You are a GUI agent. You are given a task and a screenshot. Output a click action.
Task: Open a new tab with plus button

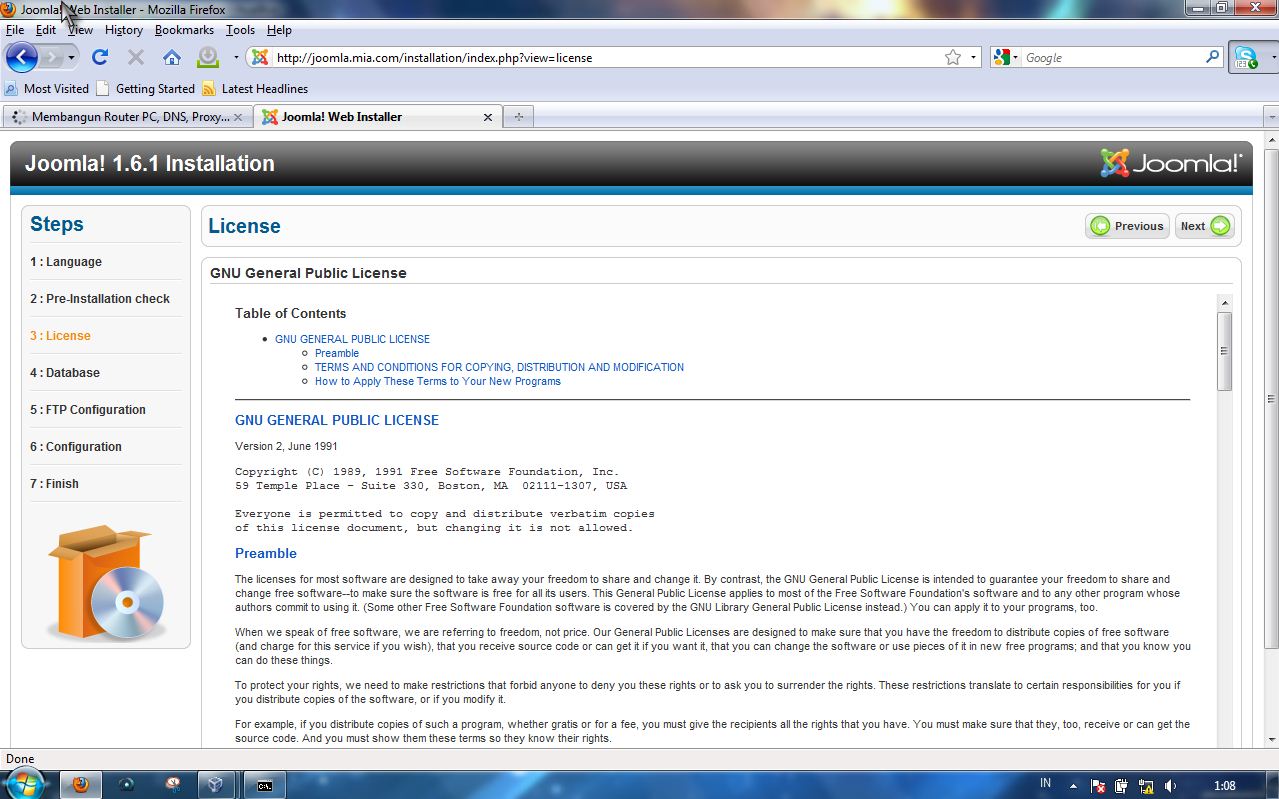click(518, 117)
